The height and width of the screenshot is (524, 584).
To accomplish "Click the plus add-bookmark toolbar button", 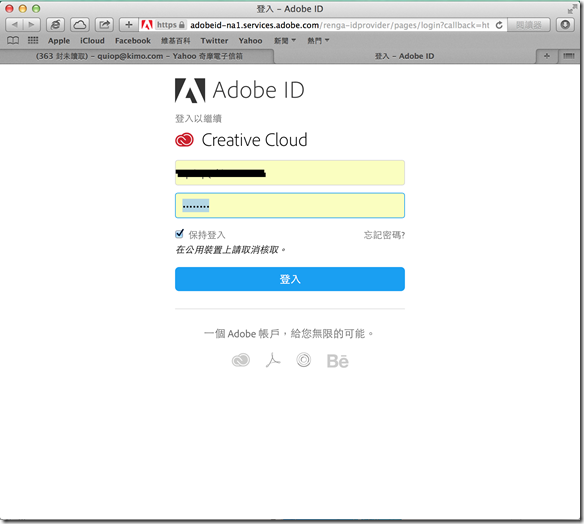I will point(128,25).
